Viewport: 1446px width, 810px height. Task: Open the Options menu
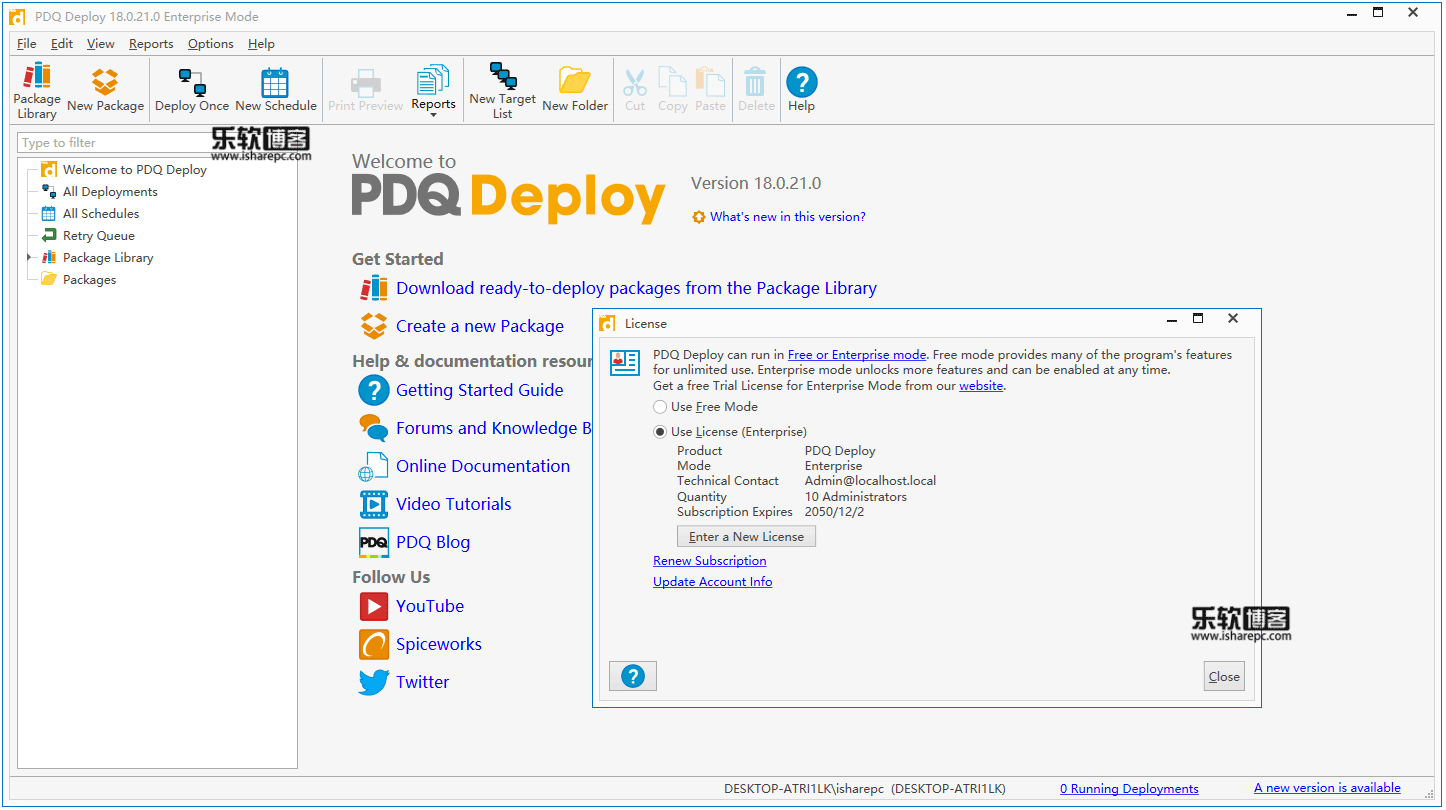coord(211,44)
